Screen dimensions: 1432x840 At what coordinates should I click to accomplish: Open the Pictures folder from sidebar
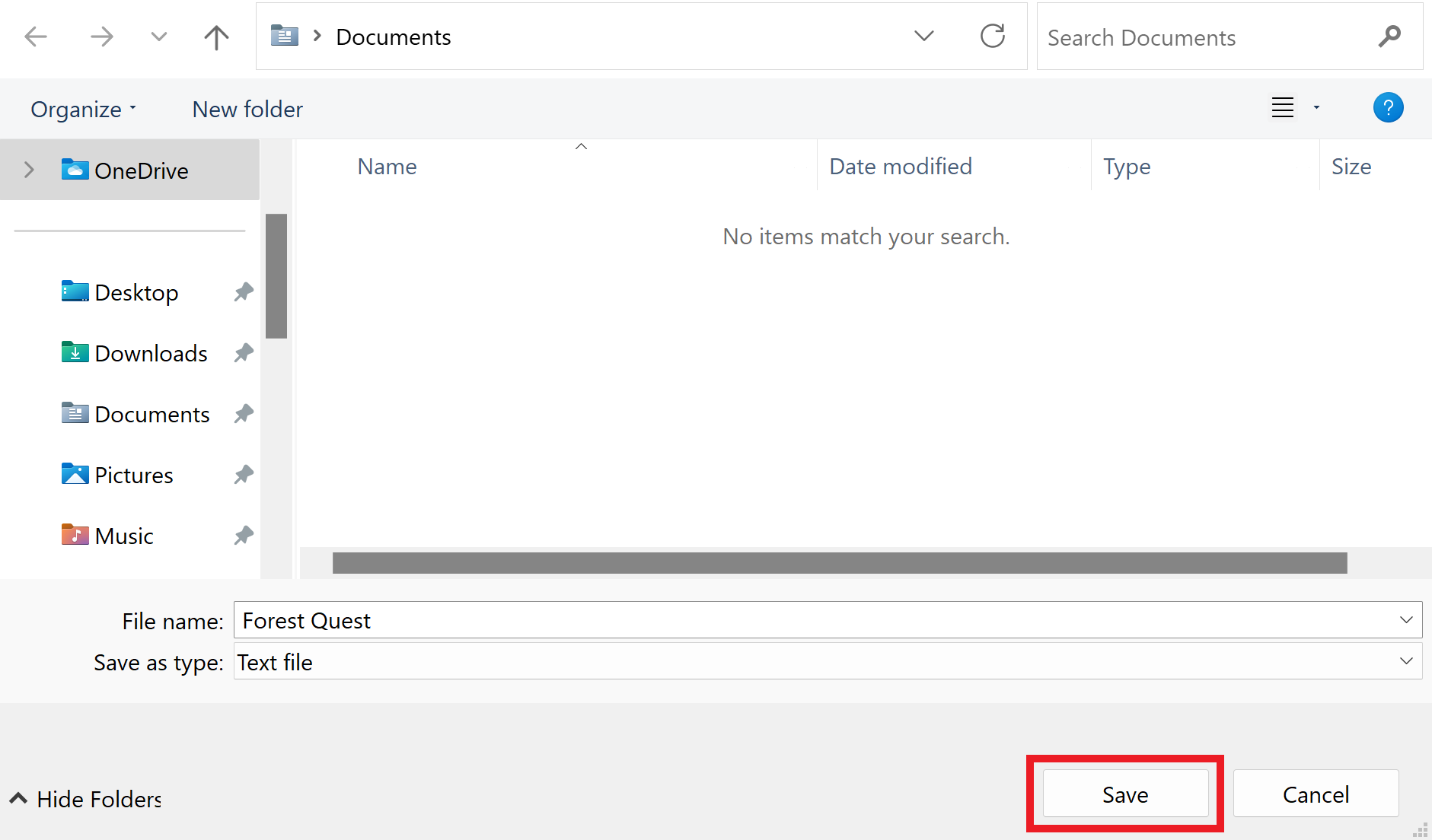[134, 474]
